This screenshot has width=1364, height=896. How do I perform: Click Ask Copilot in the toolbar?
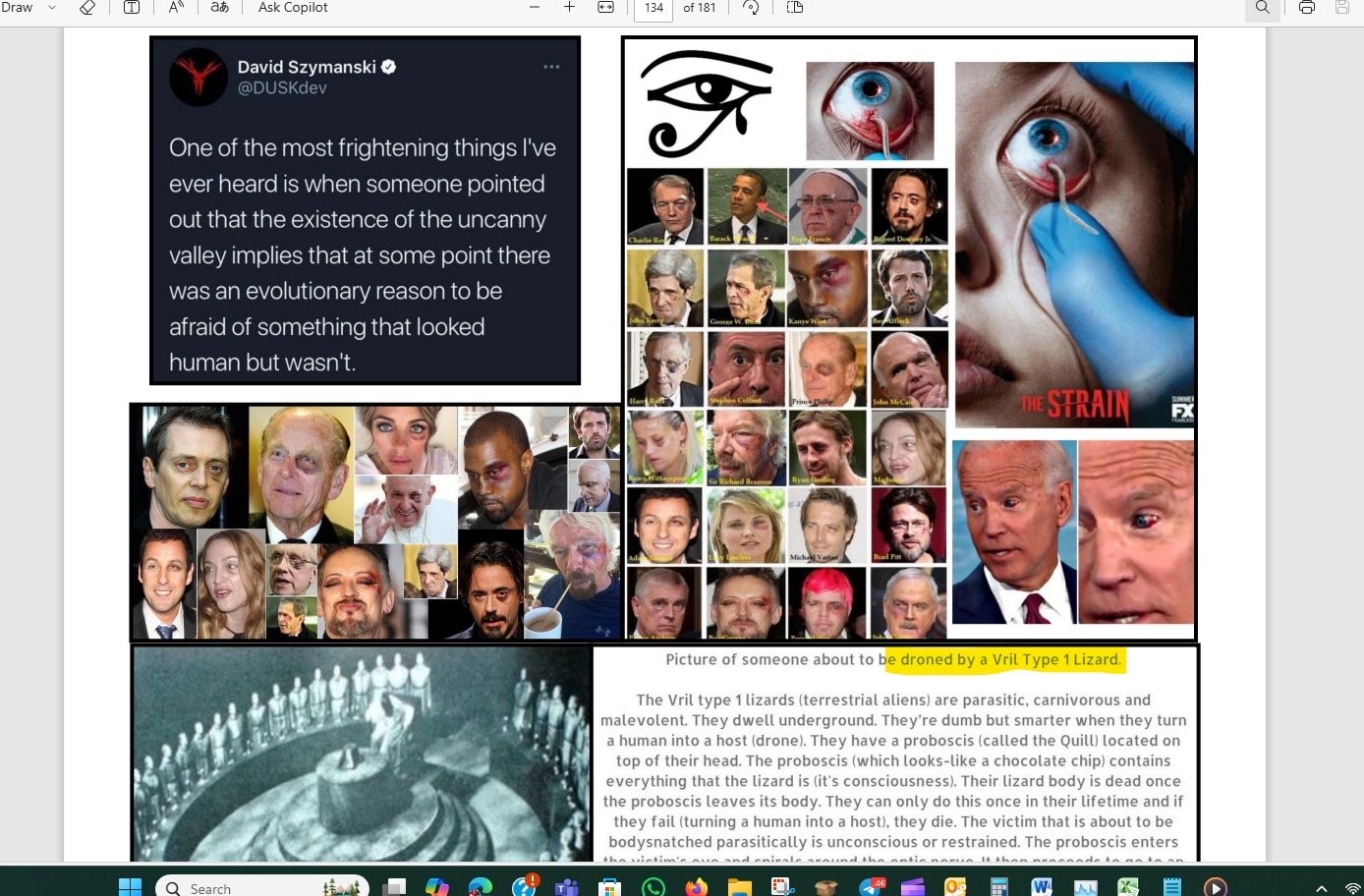click(x=293, y=8)
